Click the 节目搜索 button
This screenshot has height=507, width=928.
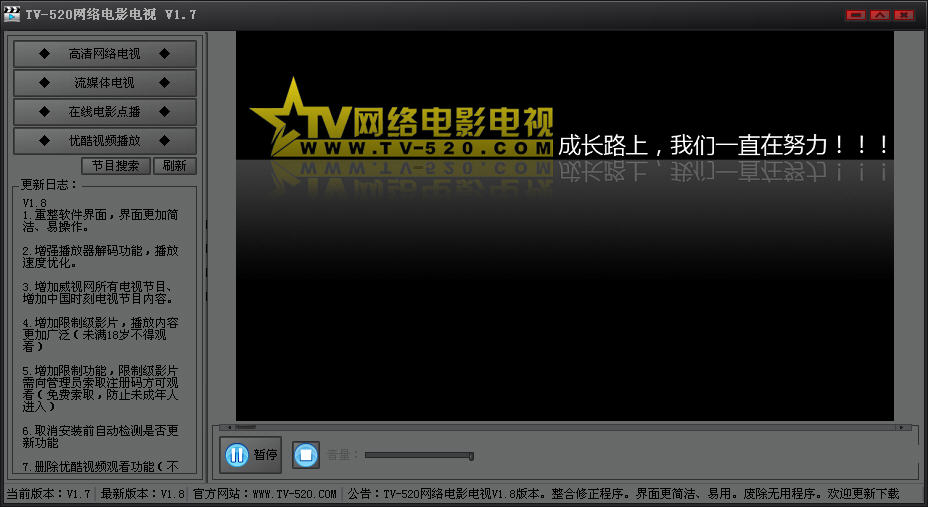[x=116, y=166]
